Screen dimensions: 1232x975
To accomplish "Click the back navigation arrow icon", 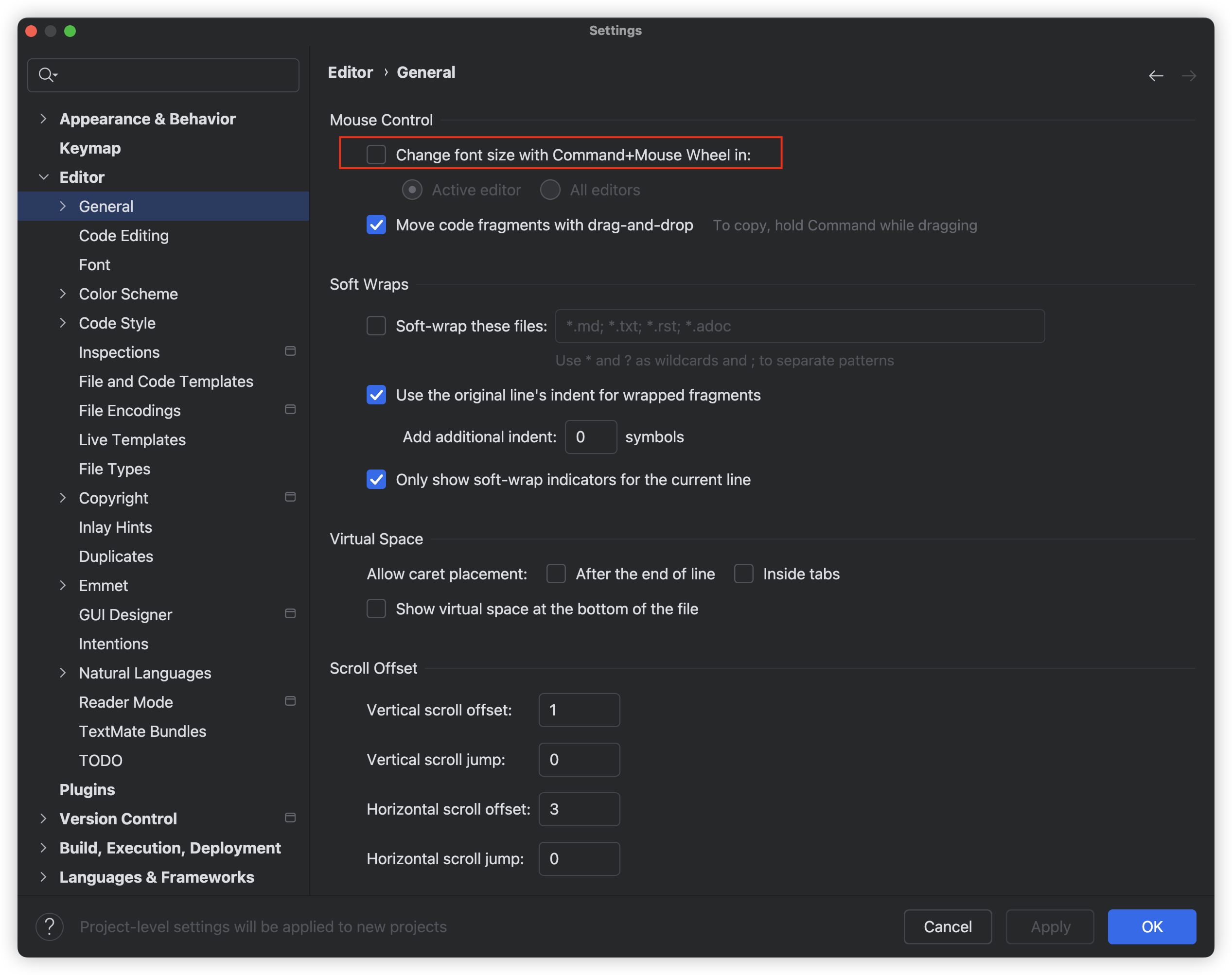I will coord(1156,76).
